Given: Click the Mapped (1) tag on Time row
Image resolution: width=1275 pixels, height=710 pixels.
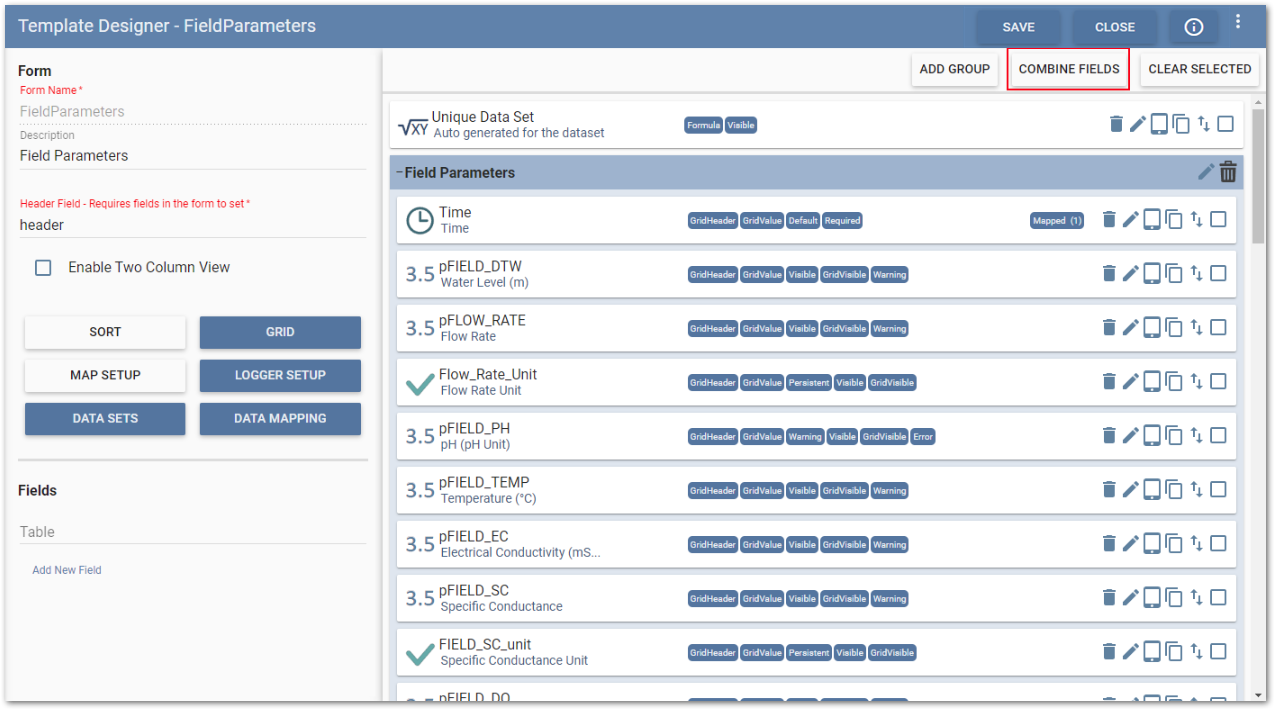Looking at the screenshot, I should pos(1057,220).
